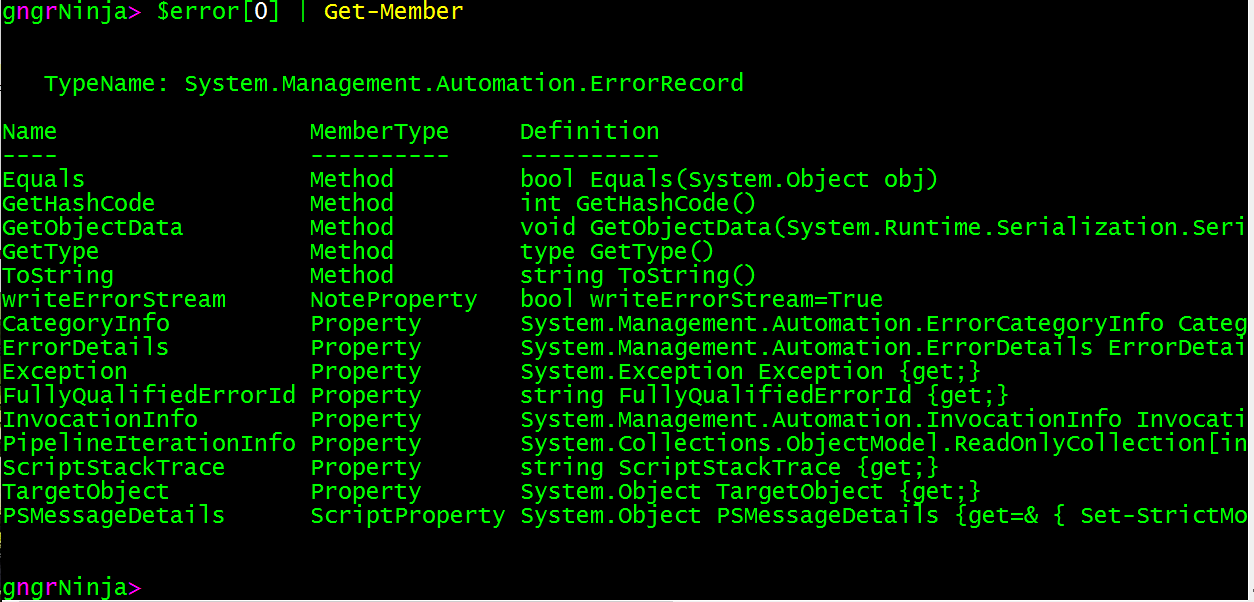The image size is (1254, 602).
Task: Click the MemberType column header
Action: point(379,131)
